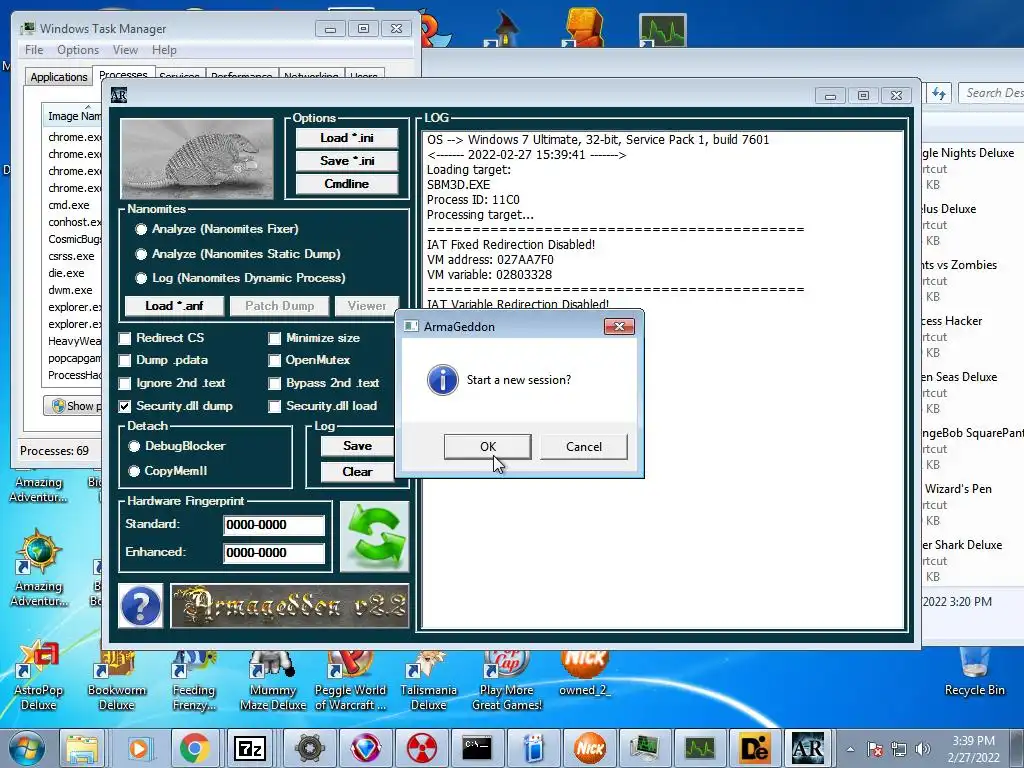Open the DiE (De) taskbar icon
Screen dimensions: 1024x768
click(753, 748)
